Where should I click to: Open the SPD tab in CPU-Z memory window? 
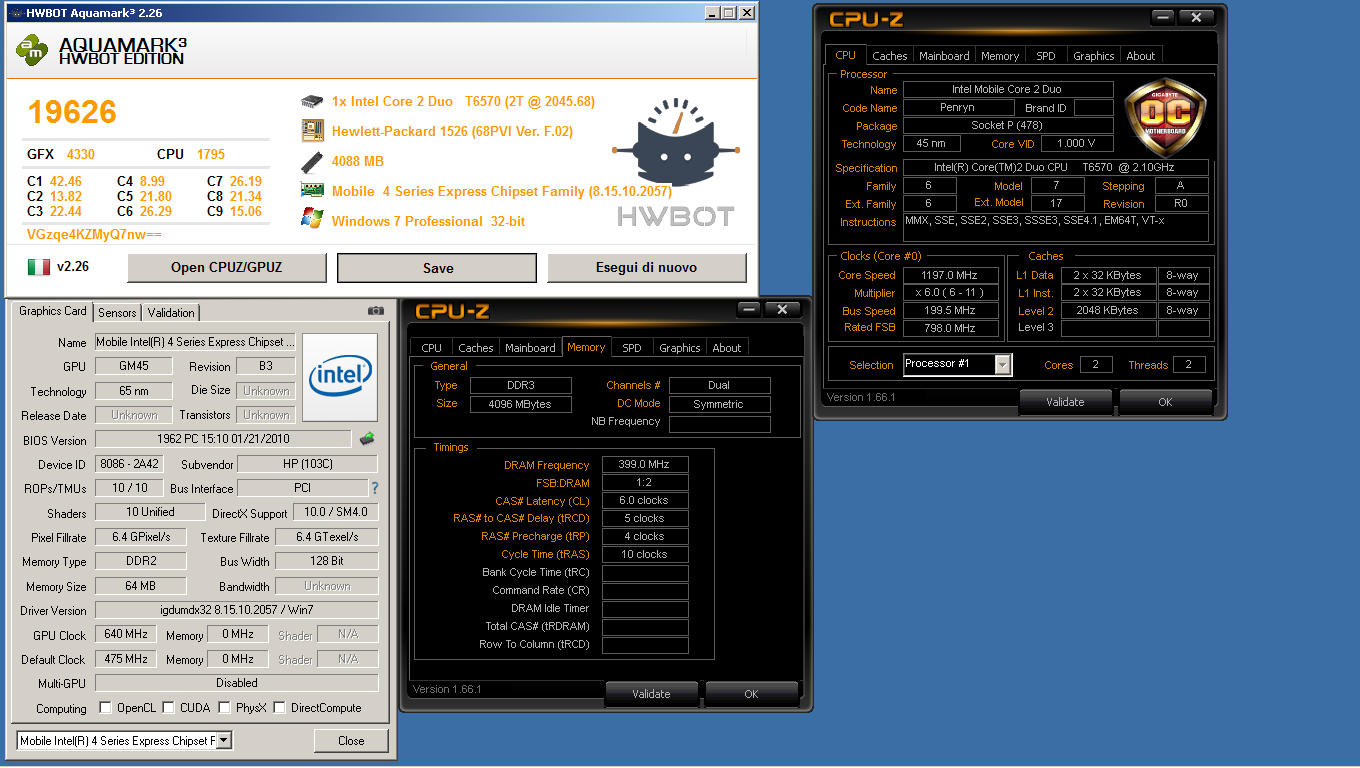(632, 348)
